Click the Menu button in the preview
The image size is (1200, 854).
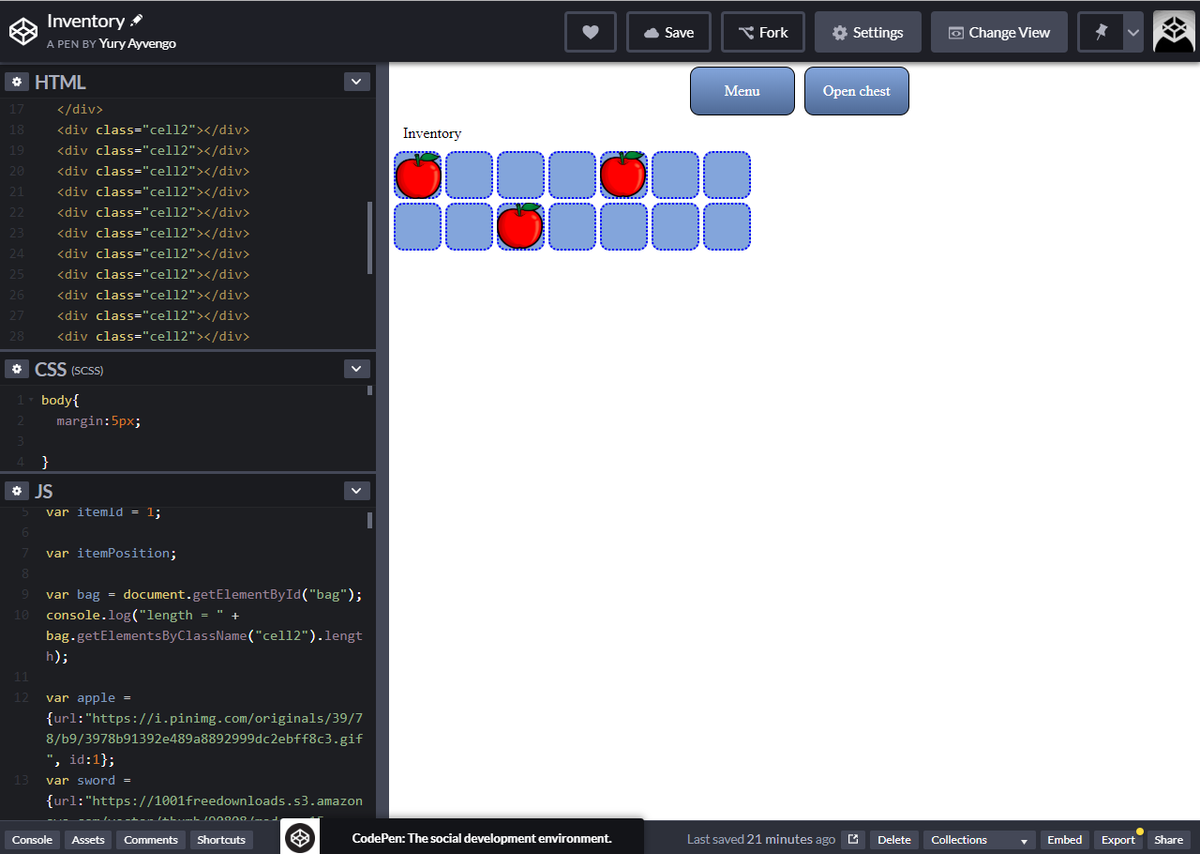click(x=742, y=91)
